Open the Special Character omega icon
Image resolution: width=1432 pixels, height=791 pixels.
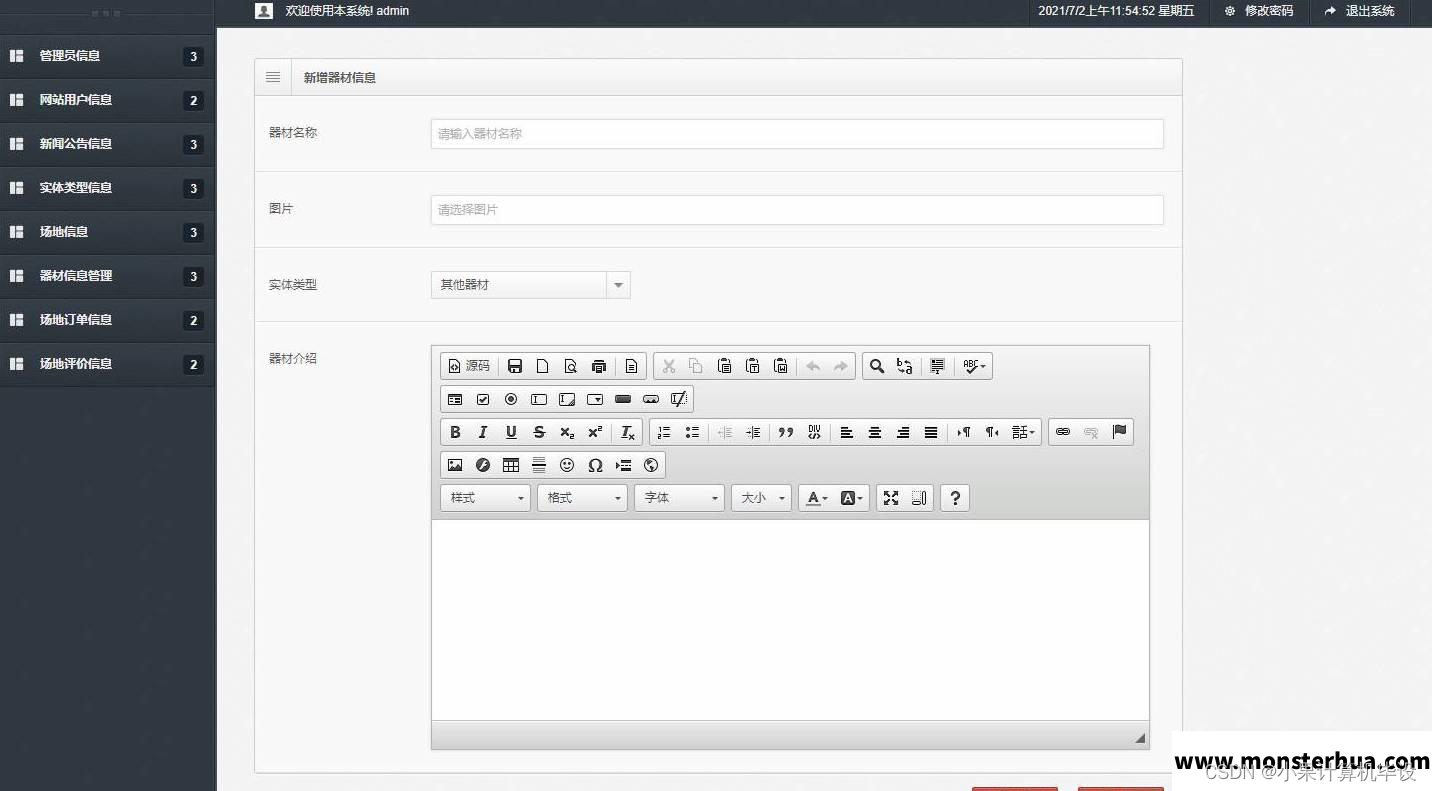(x=595, y=465)
